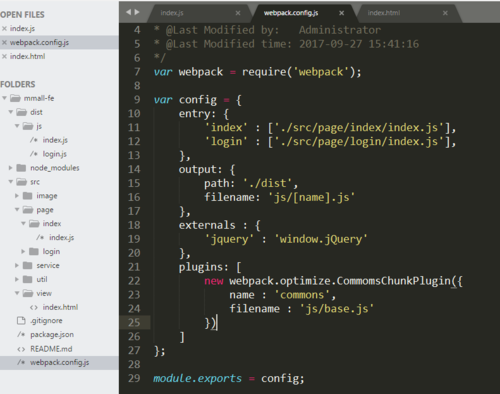Image resolution: width=500 pixels, height=394 pixels.
Task: Collapse the dist folder arrow
Action: (11, 112)
